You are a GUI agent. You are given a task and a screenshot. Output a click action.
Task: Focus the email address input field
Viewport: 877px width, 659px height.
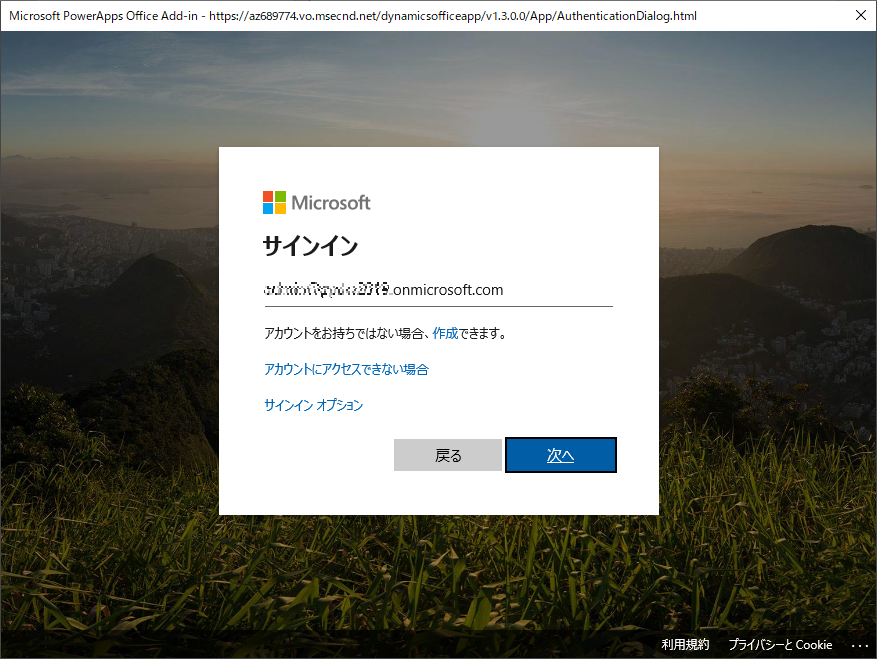(438, 291)
